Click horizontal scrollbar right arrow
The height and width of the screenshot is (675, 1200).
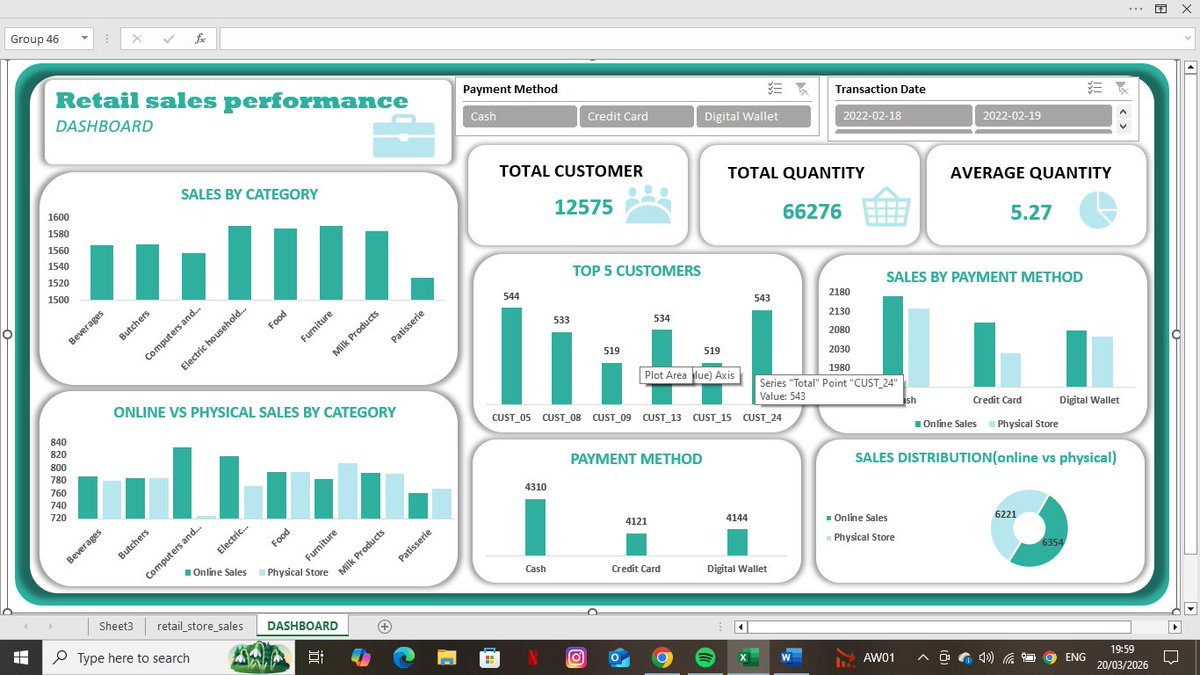(1177, 627)
